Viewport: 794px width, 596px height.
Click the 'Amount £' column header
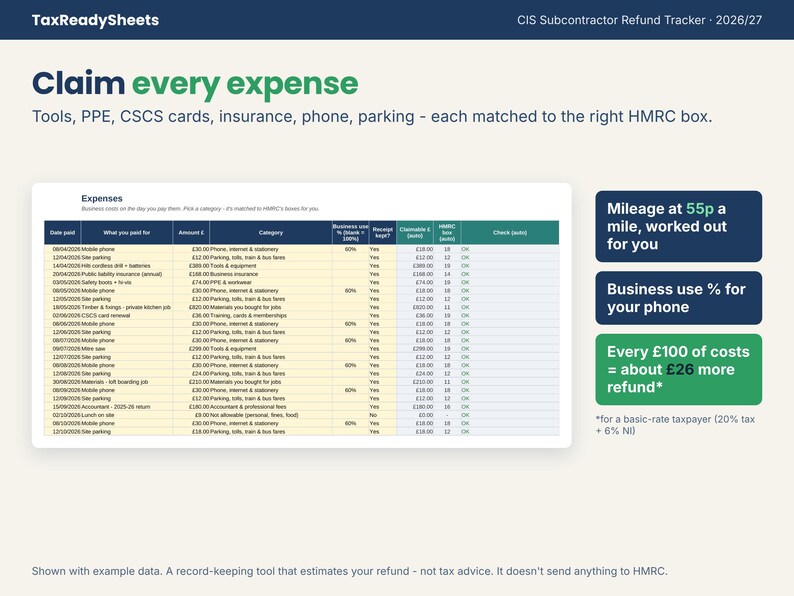point(191,232)
